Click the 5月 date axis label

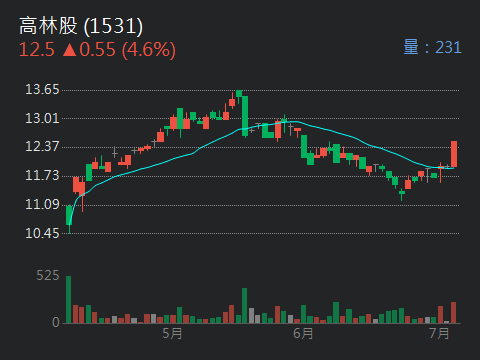coord(172,333)
